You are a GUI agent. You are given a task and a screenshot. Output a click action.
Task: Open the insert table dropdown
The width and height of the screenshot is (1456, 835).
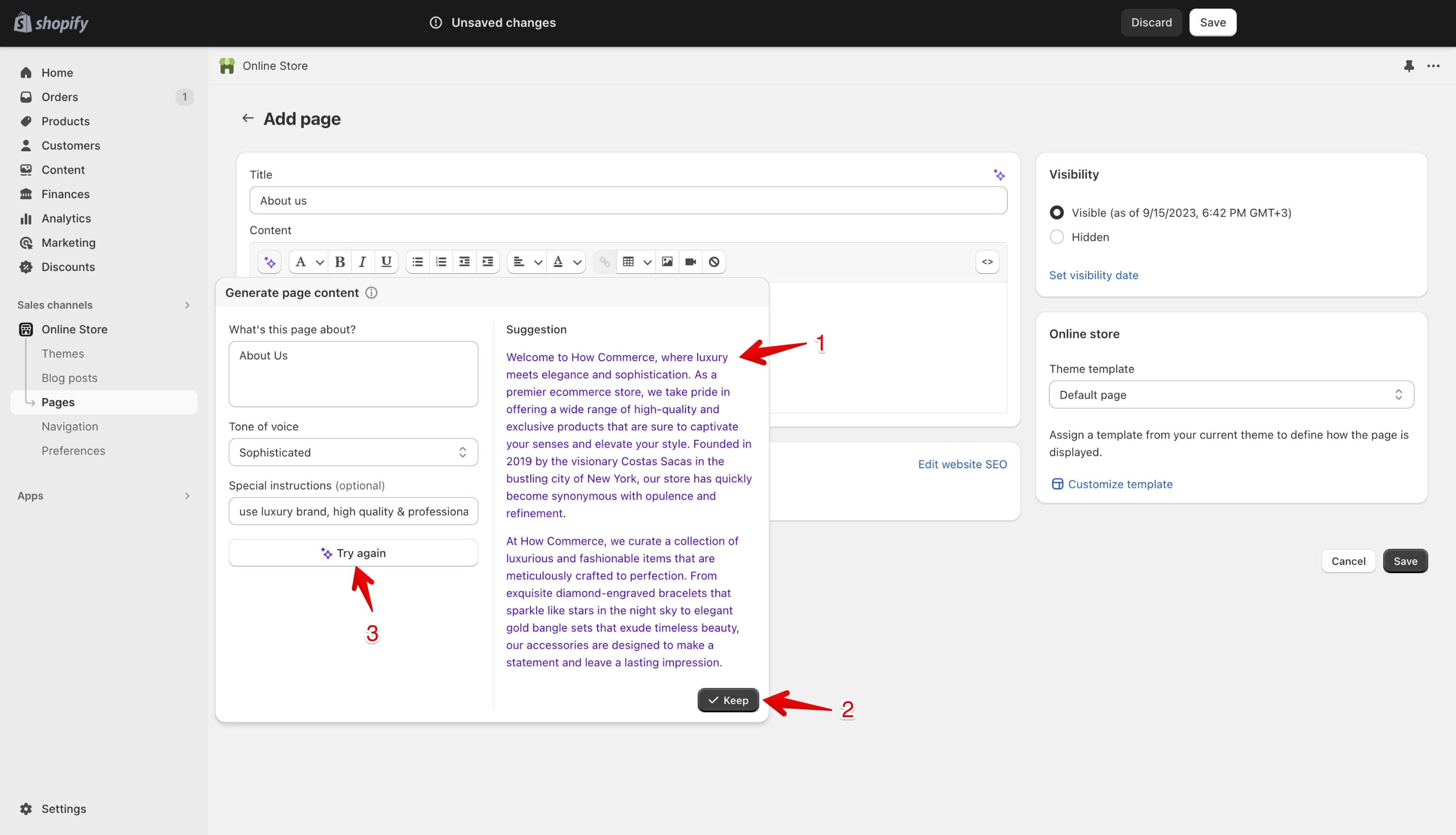636,262
